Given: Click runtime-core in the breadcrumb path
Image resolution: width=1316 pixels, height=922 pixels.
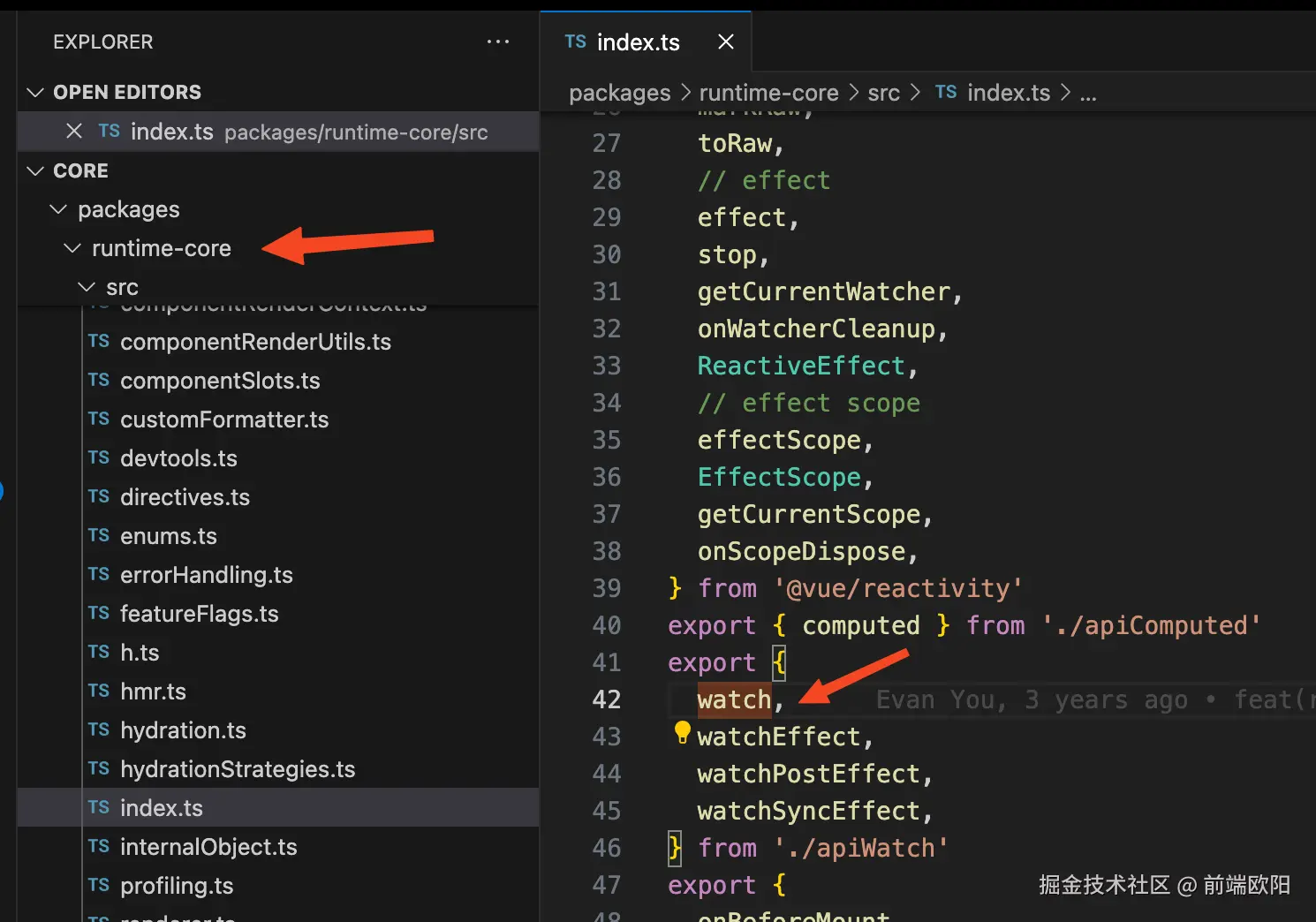Looking at the screenshot, I should pos(768,93).
